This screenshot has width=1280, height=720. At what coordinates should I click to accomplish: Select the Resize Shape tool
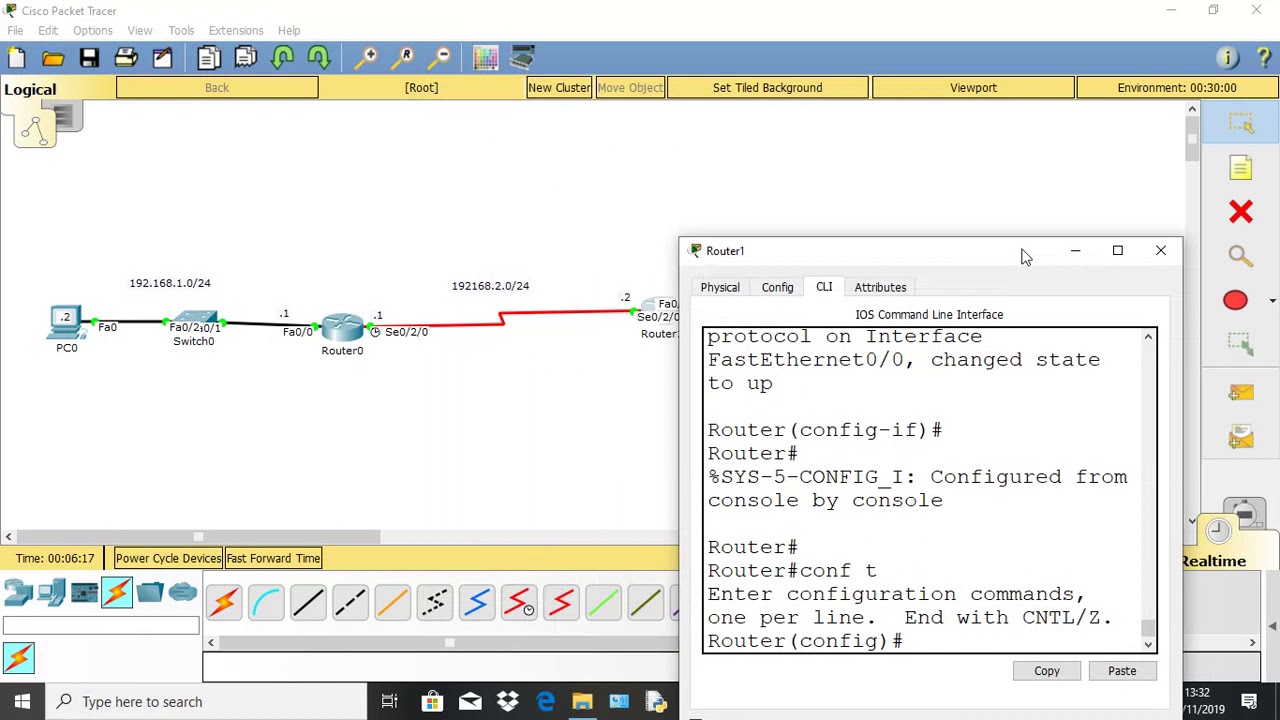(x=1241, y=344)
